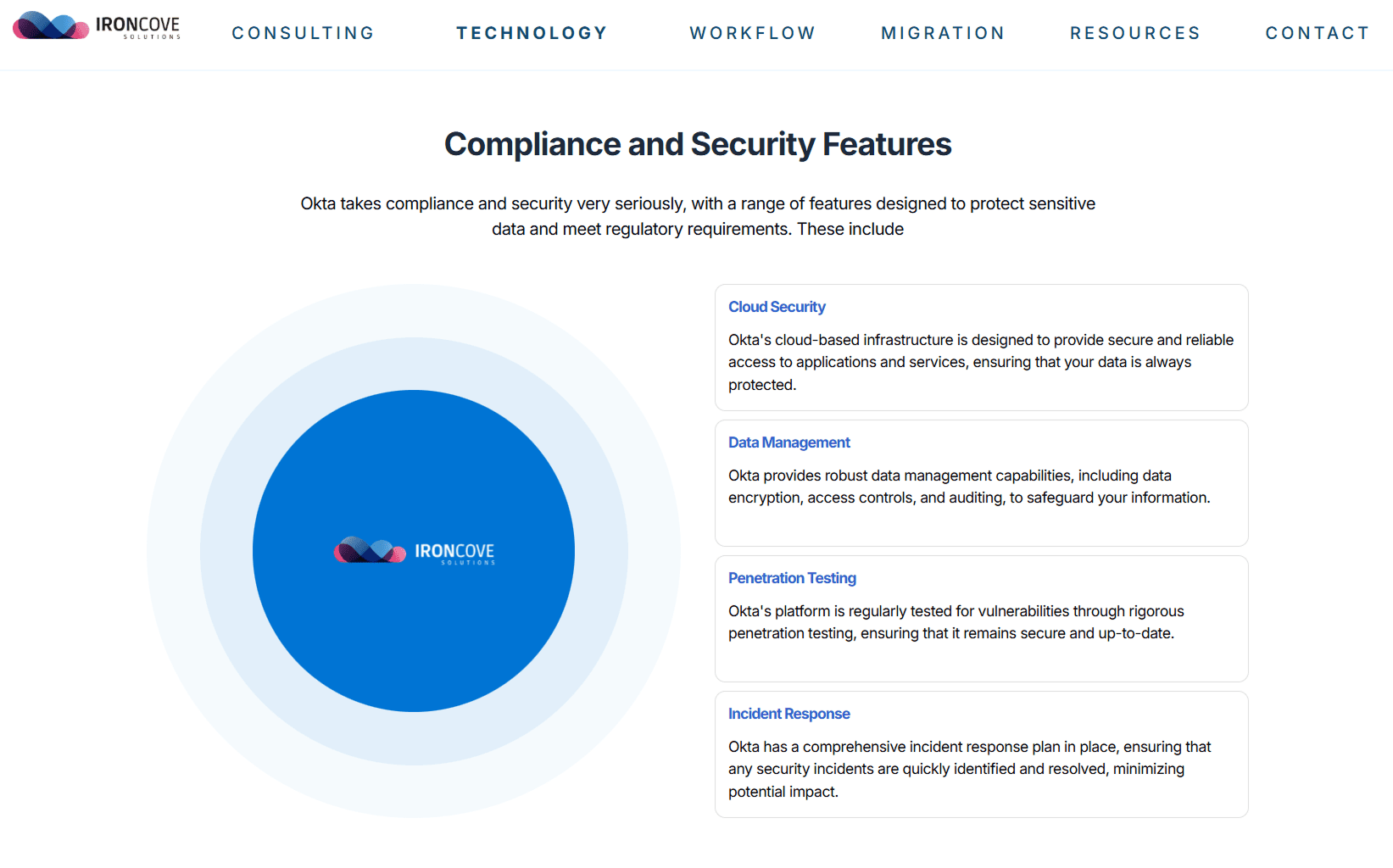The image size is (1393, 868).
Task: Open the Incident Response heading
Action: (x=788, y=714)
